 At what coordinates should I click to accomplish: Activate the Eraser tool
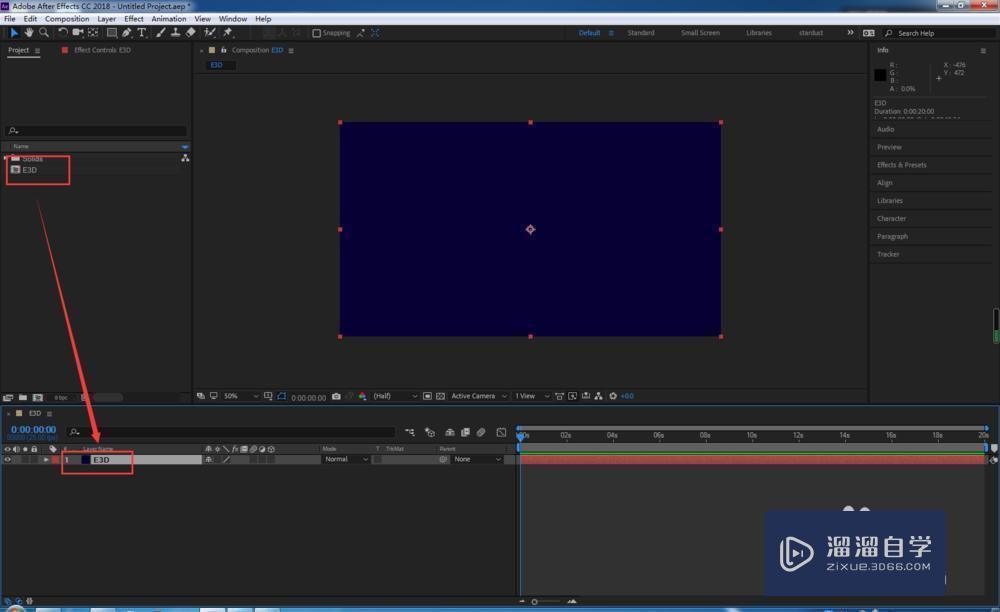tap(190, 33)
